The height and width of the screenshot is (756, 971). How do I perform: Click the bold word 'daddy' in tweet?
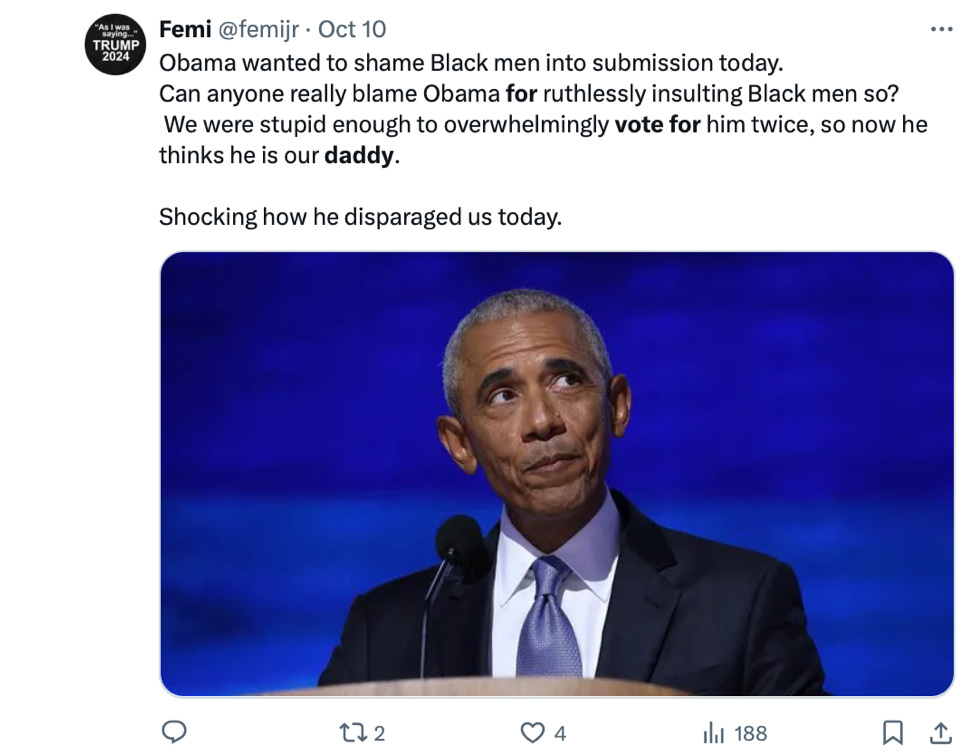[x=360, y=156]
